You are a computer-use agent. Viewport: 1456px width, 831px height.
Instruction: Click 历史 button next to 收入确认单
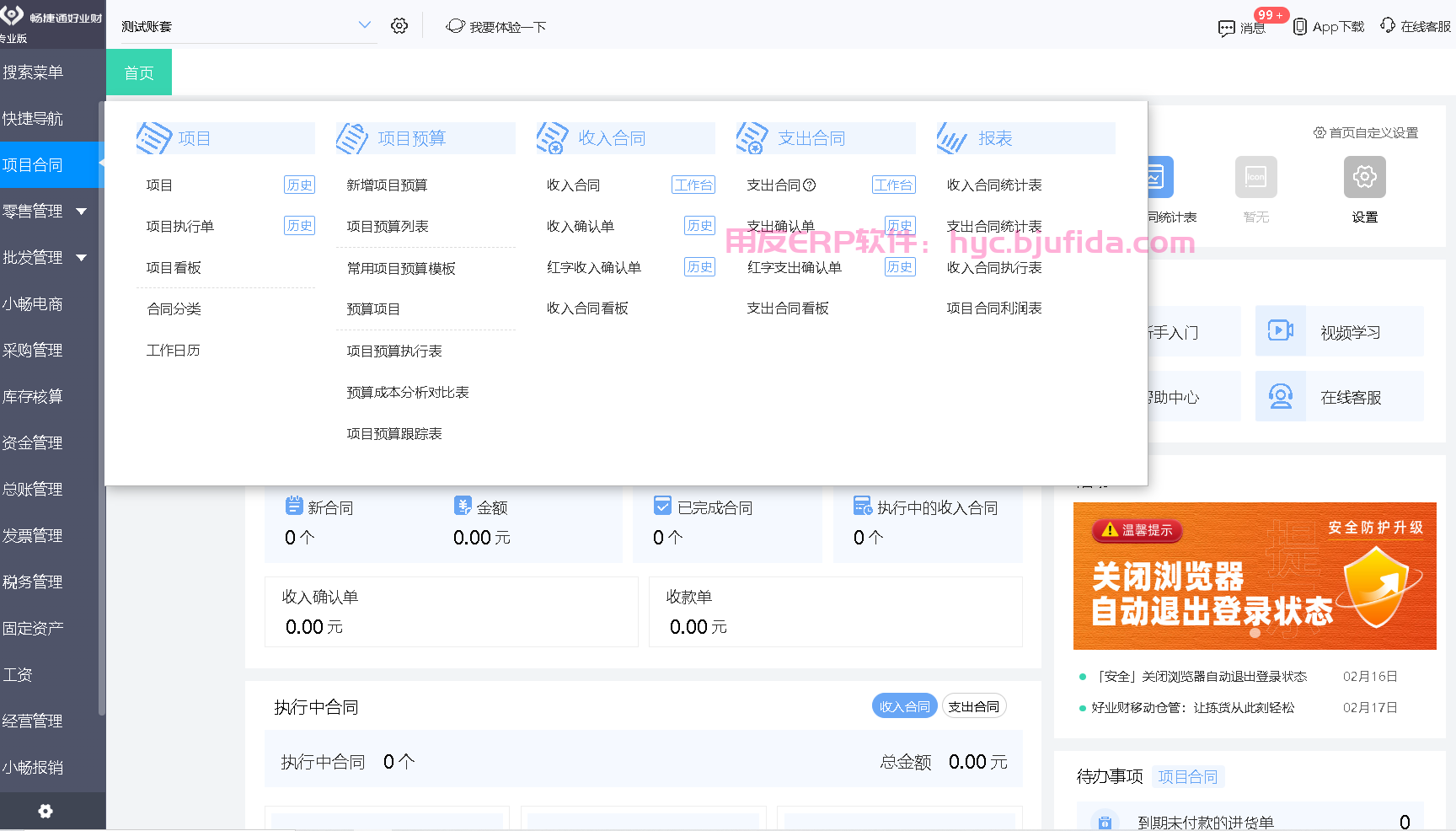[x=699, y=226]
